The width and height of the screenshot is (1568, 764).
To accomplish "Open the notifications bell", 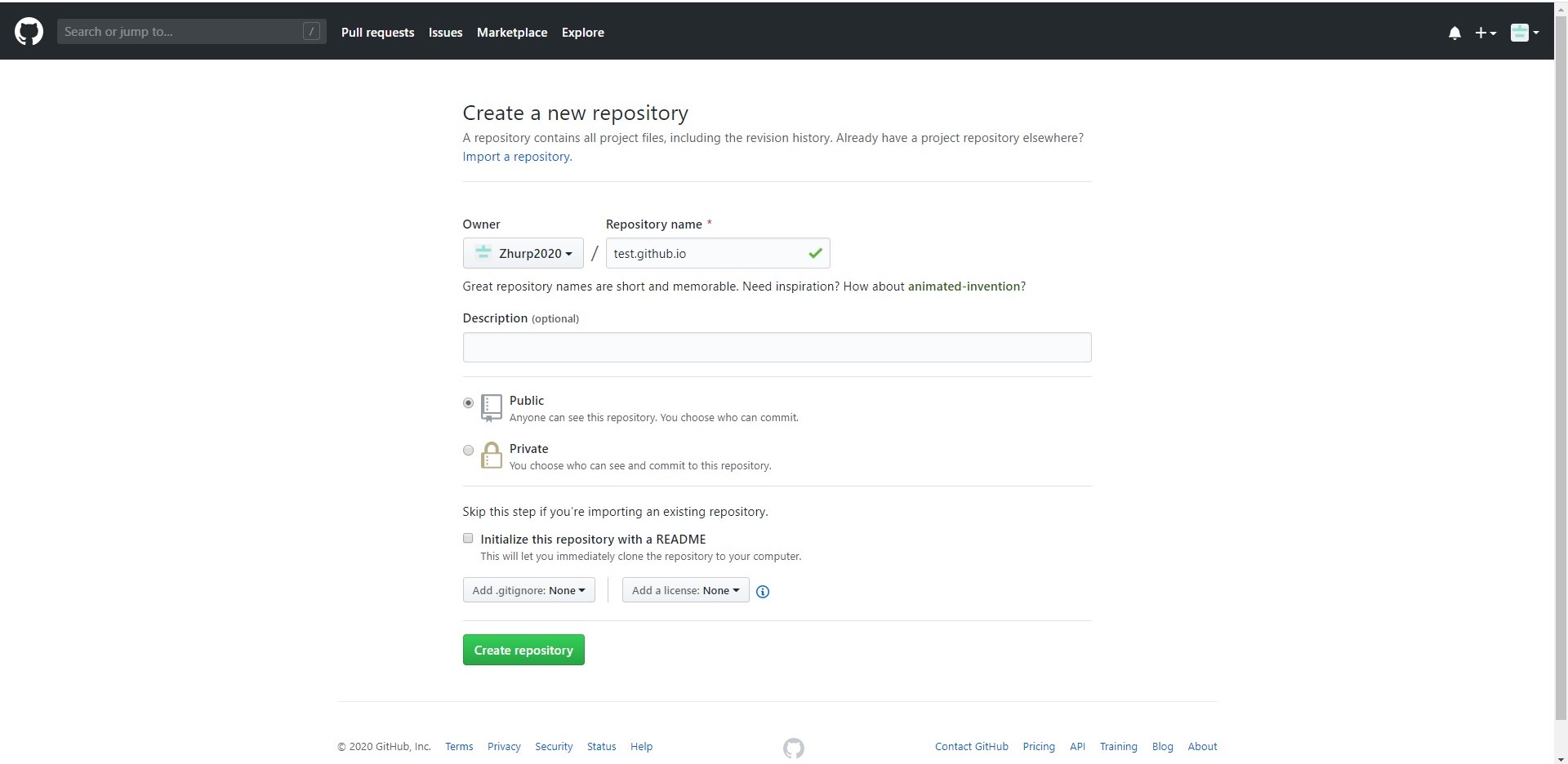I will pos(1454,33).
